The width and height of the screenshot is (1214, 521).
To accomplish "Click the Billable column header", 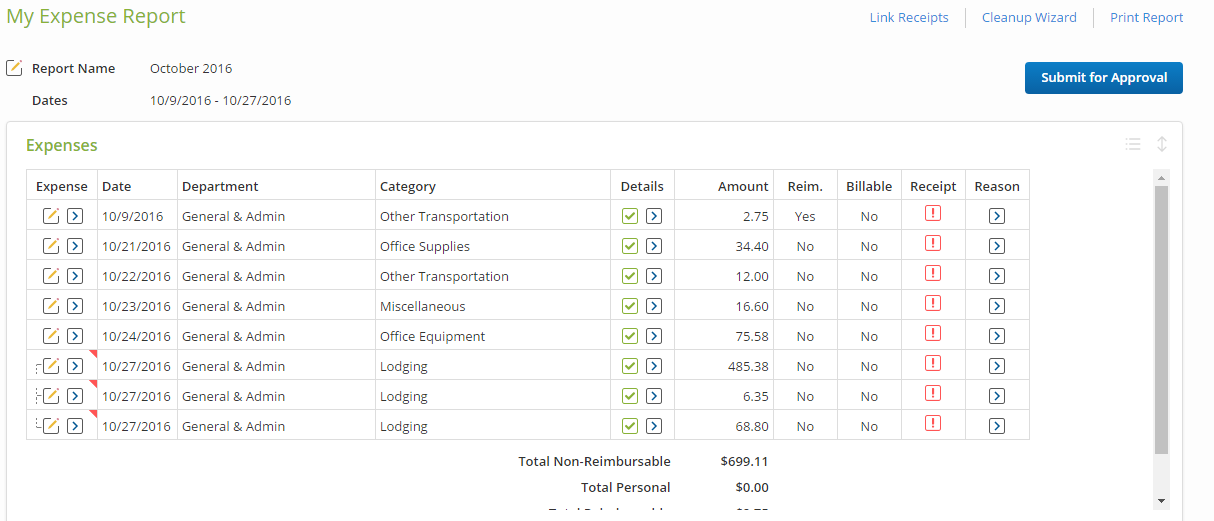I will pos(869,186).
